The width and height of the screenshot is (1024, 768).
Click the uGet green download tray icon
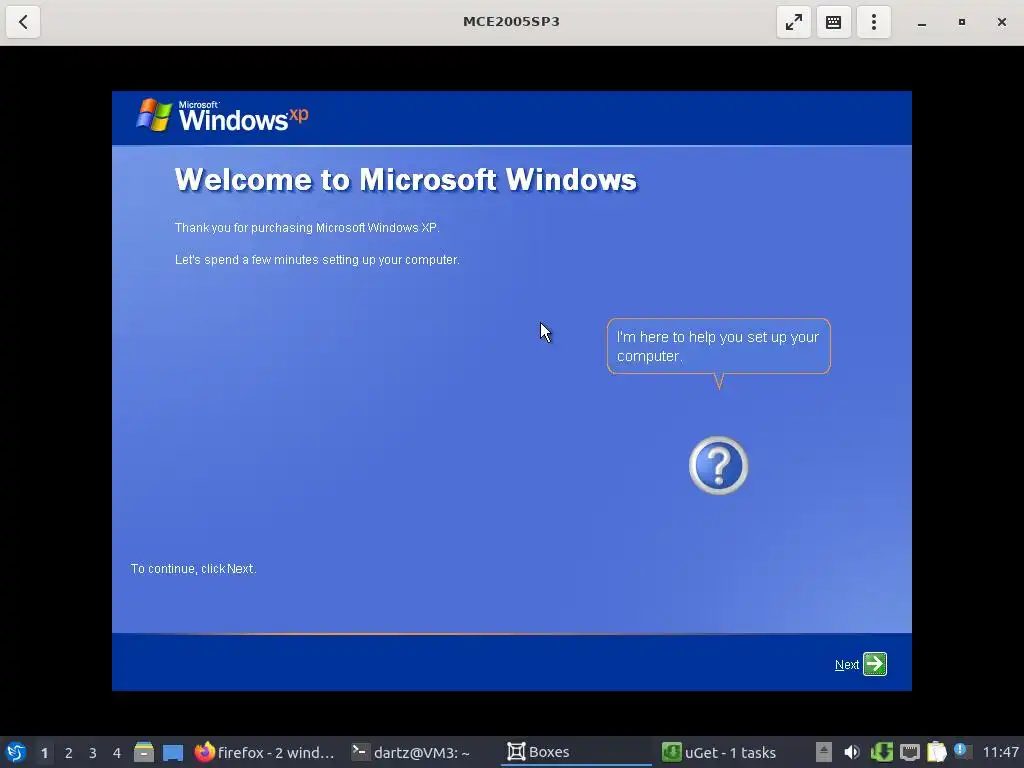(881, 752)
